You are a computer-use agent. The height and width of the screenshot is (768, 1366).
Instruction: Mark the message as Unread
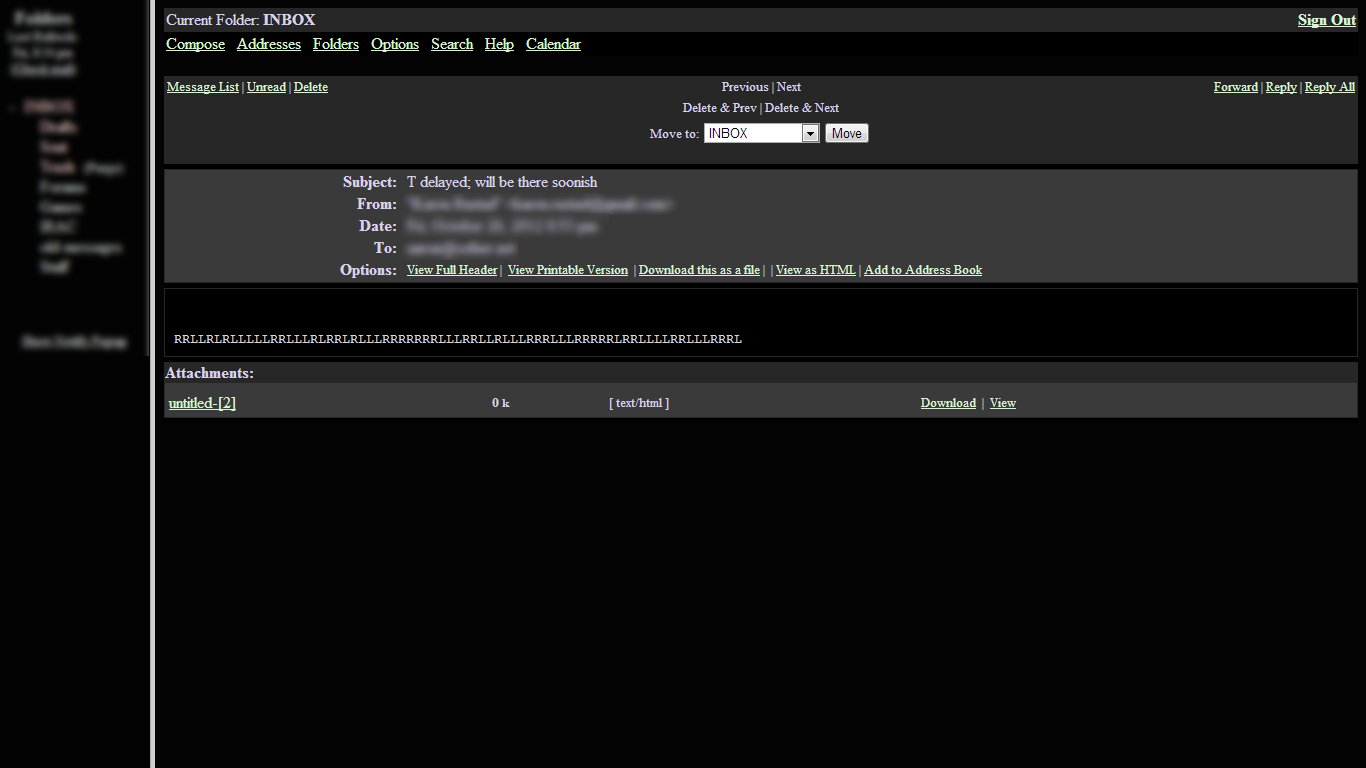266,87
